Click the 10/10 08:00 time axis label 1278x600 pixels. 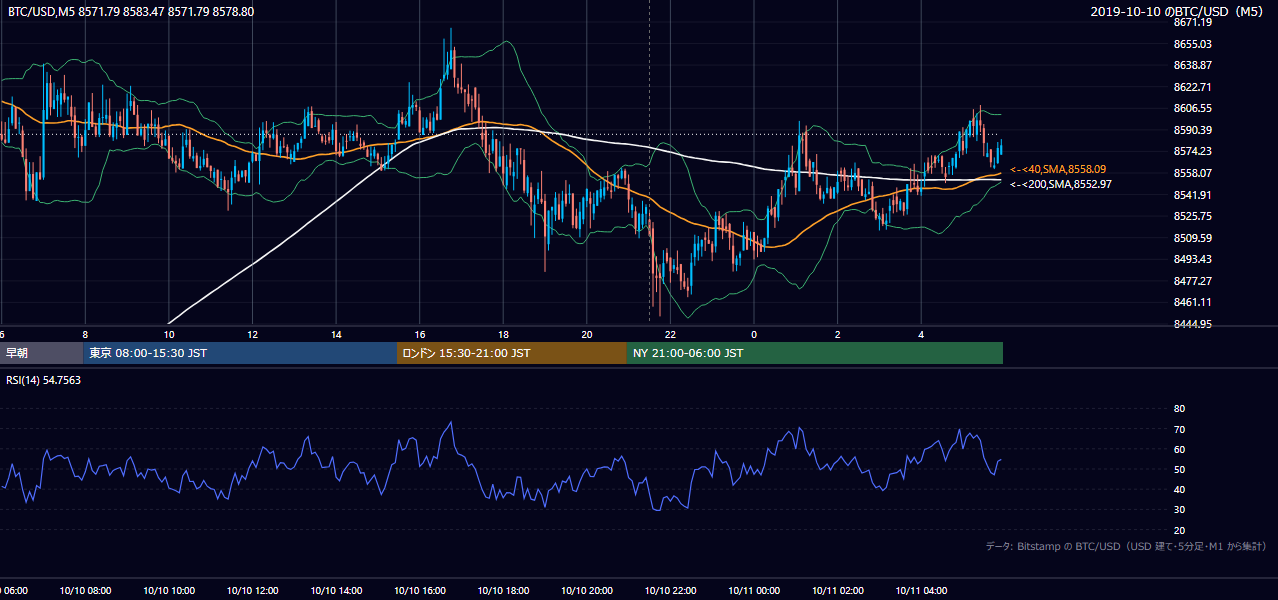(84, 591)
